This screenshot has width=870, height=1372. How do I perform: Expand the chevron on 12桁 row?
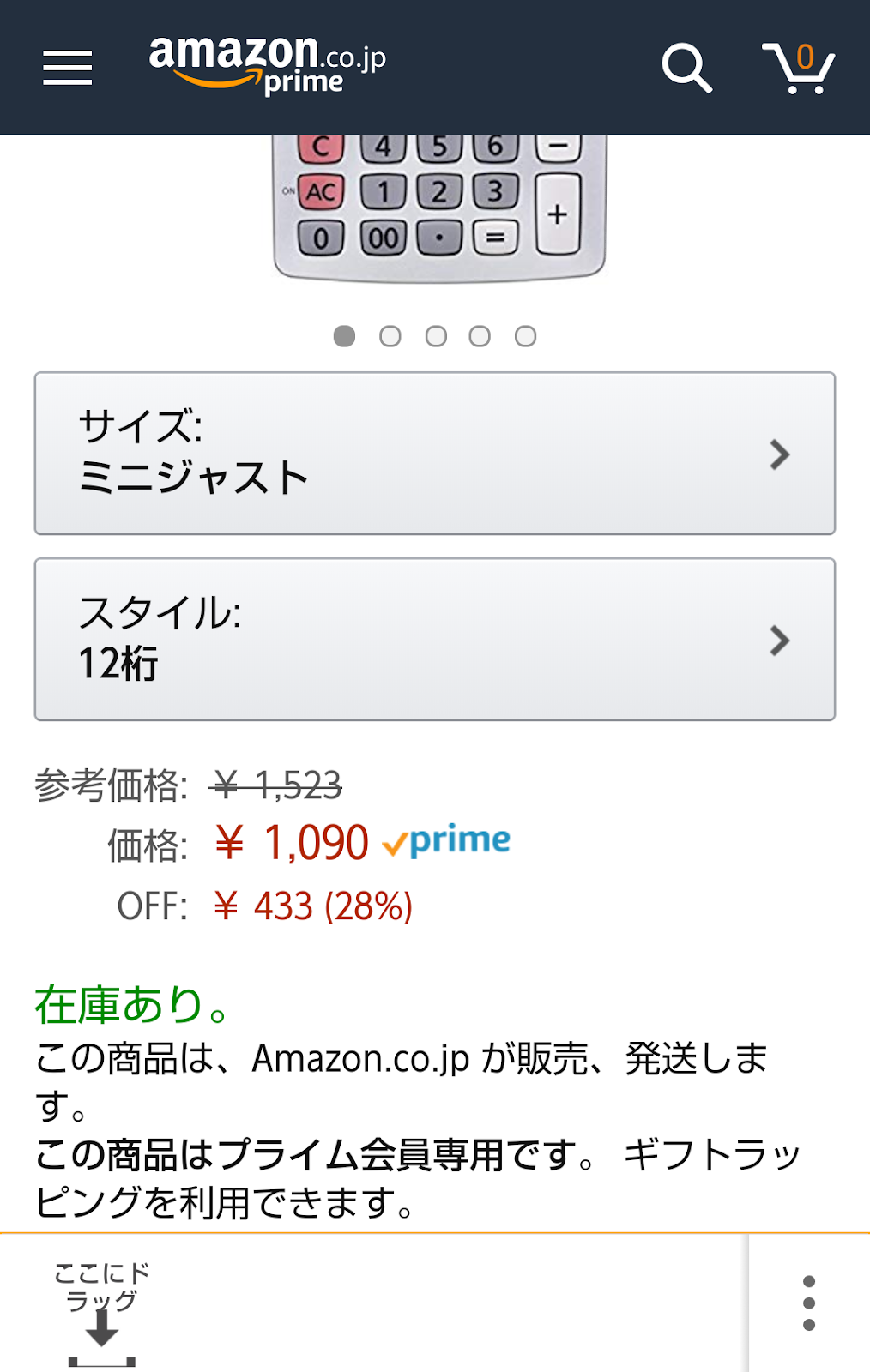(x=779, y=641)
